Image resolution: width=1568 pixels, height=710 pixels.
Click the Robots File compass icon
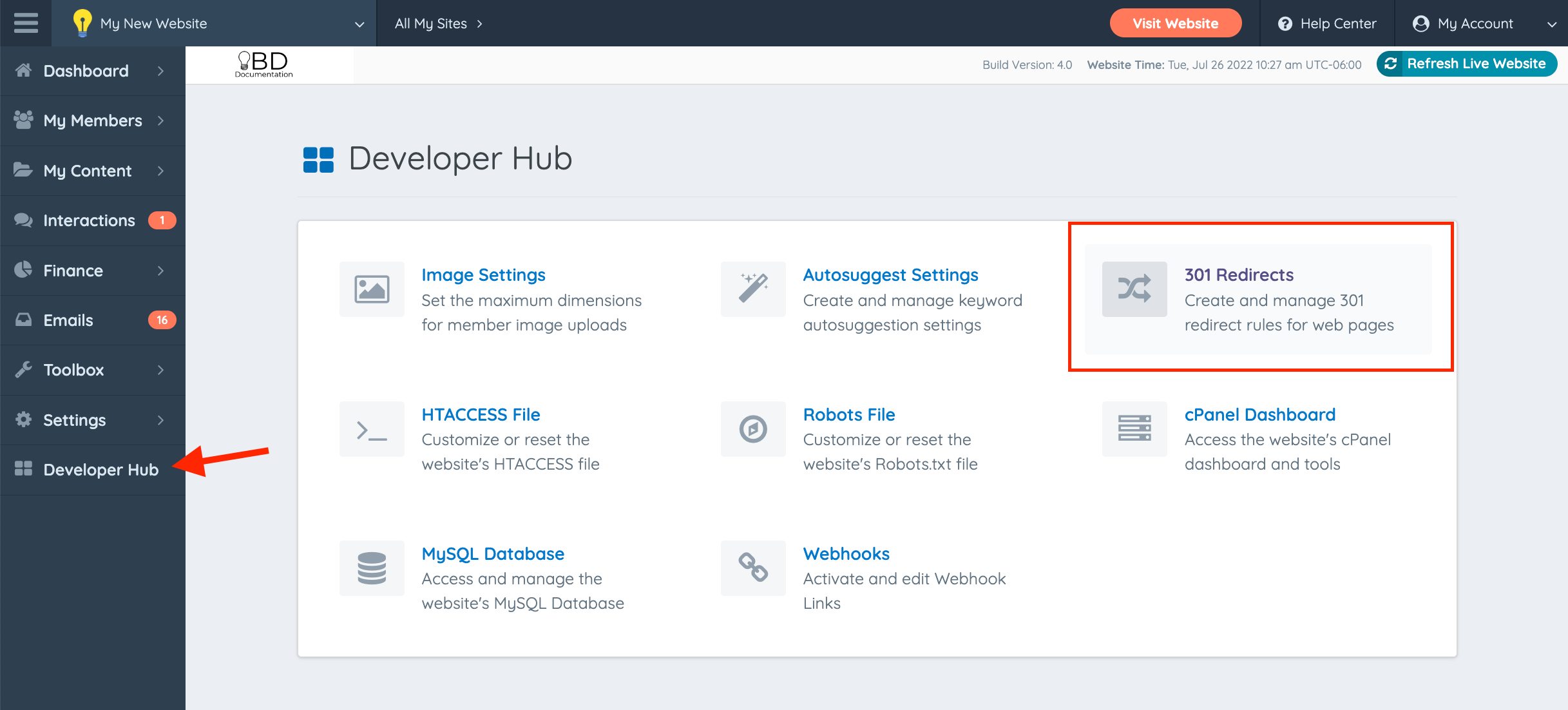[753, 429]
